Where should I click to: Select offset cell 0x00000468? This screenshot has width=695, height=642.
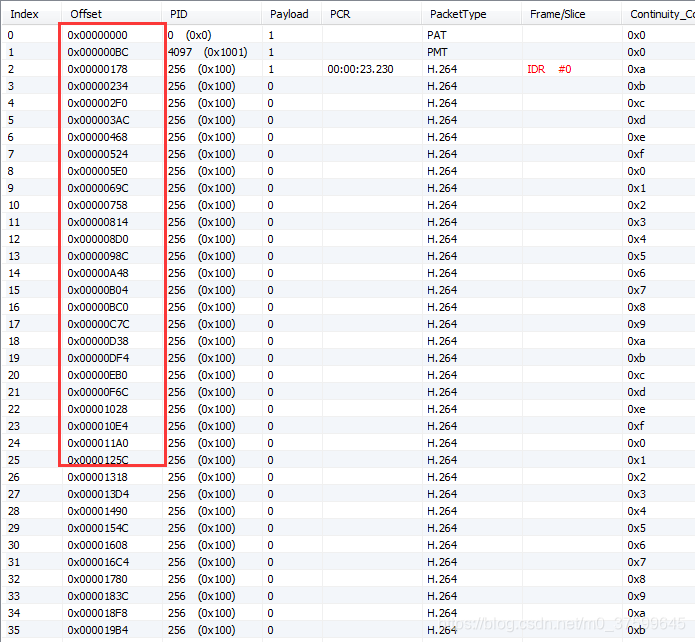(98, 137)
